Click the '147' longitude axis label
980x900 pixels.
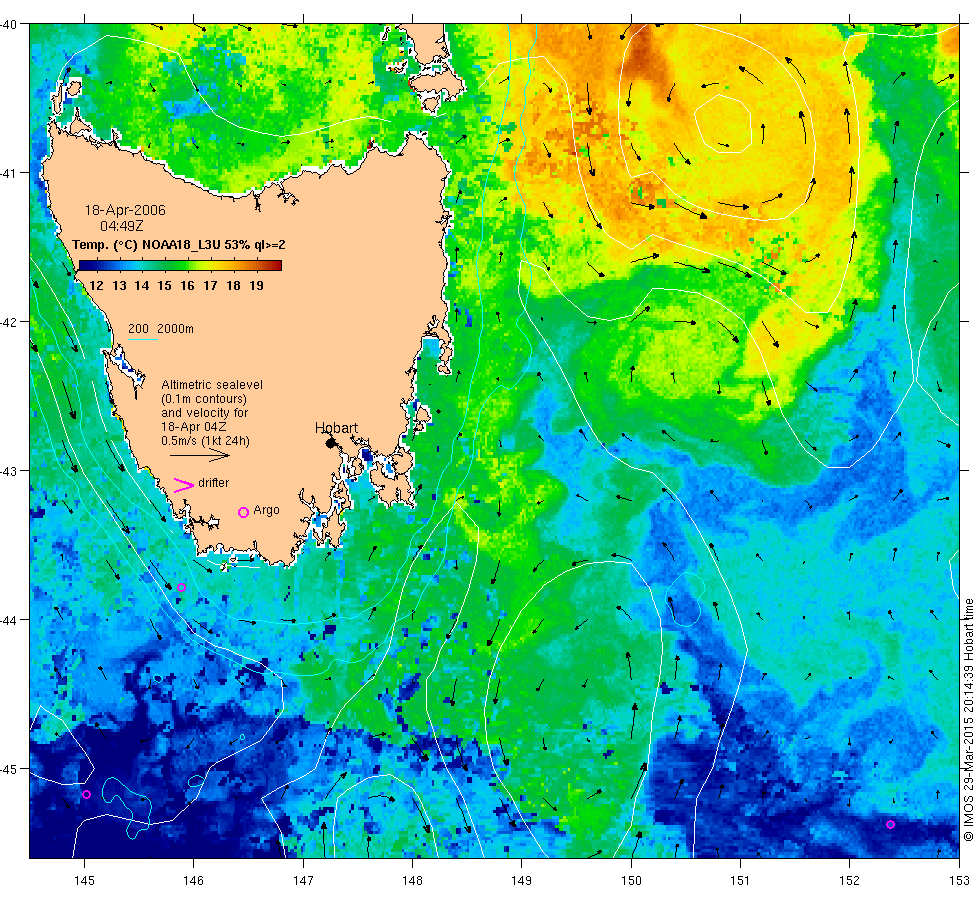coord(303,881)
